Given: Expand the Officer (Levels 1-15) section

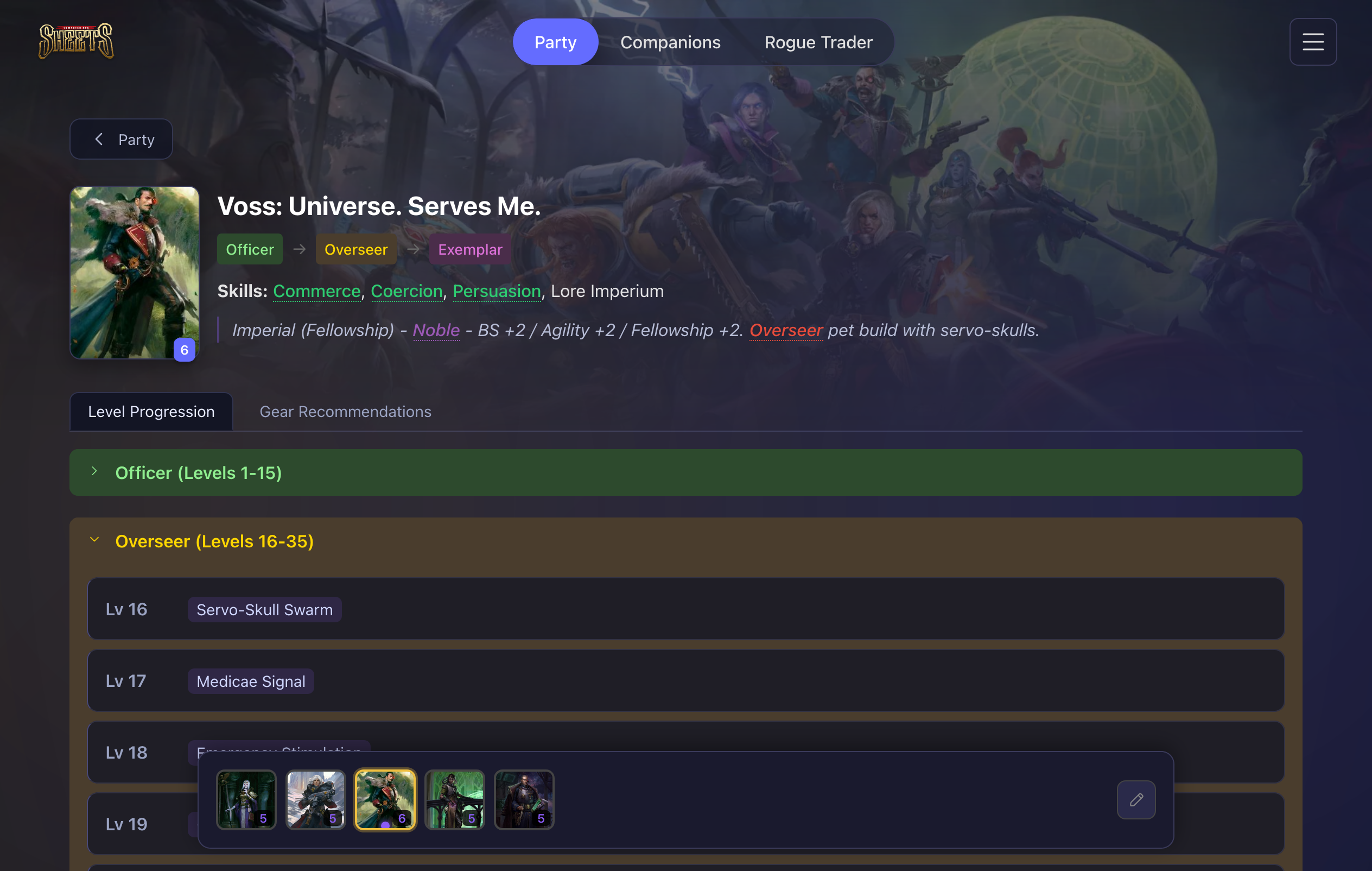Looking at the screenshot, I should tap(198, 472).
